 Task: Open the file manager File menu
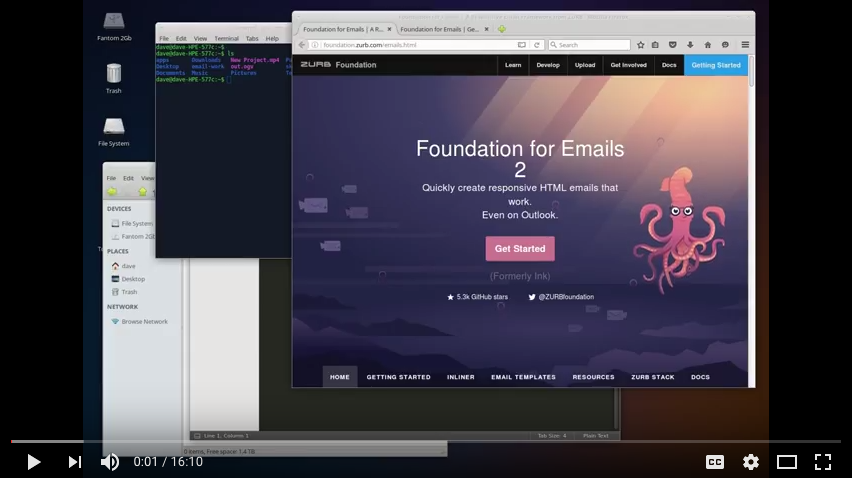point(111,178)
